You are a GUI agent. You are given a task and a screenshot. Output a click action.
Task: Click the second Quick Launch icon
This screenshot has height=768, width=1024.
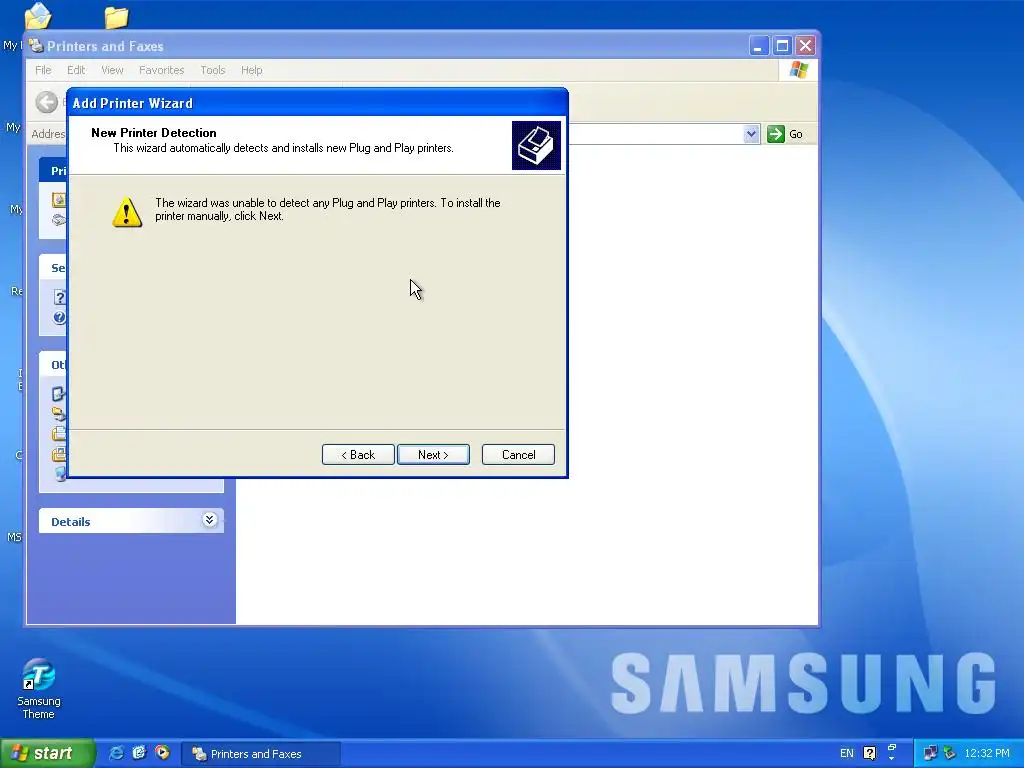(x=139, y=753)
